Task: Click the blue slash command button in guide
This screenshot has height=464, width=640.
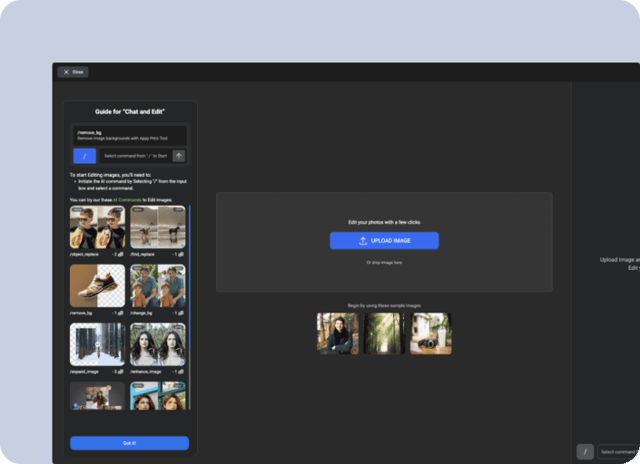Action: pyautogui.click(x=84, y=156)
